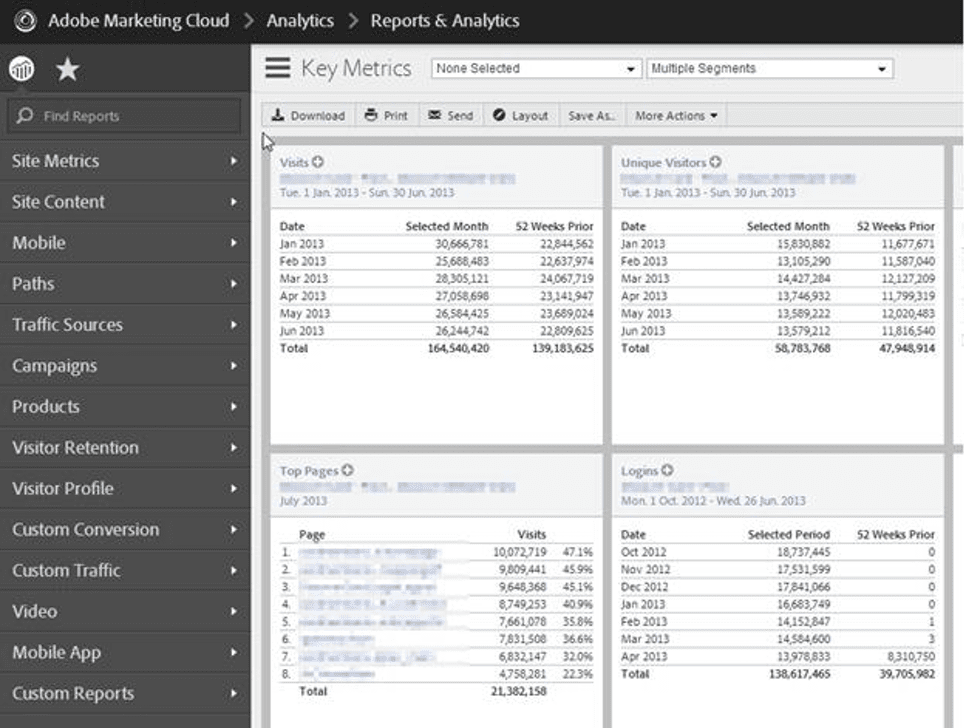The width and height of the screenshot is (964, 728).
Task: Open the More Actions dropdown
Action: point(675,115)
